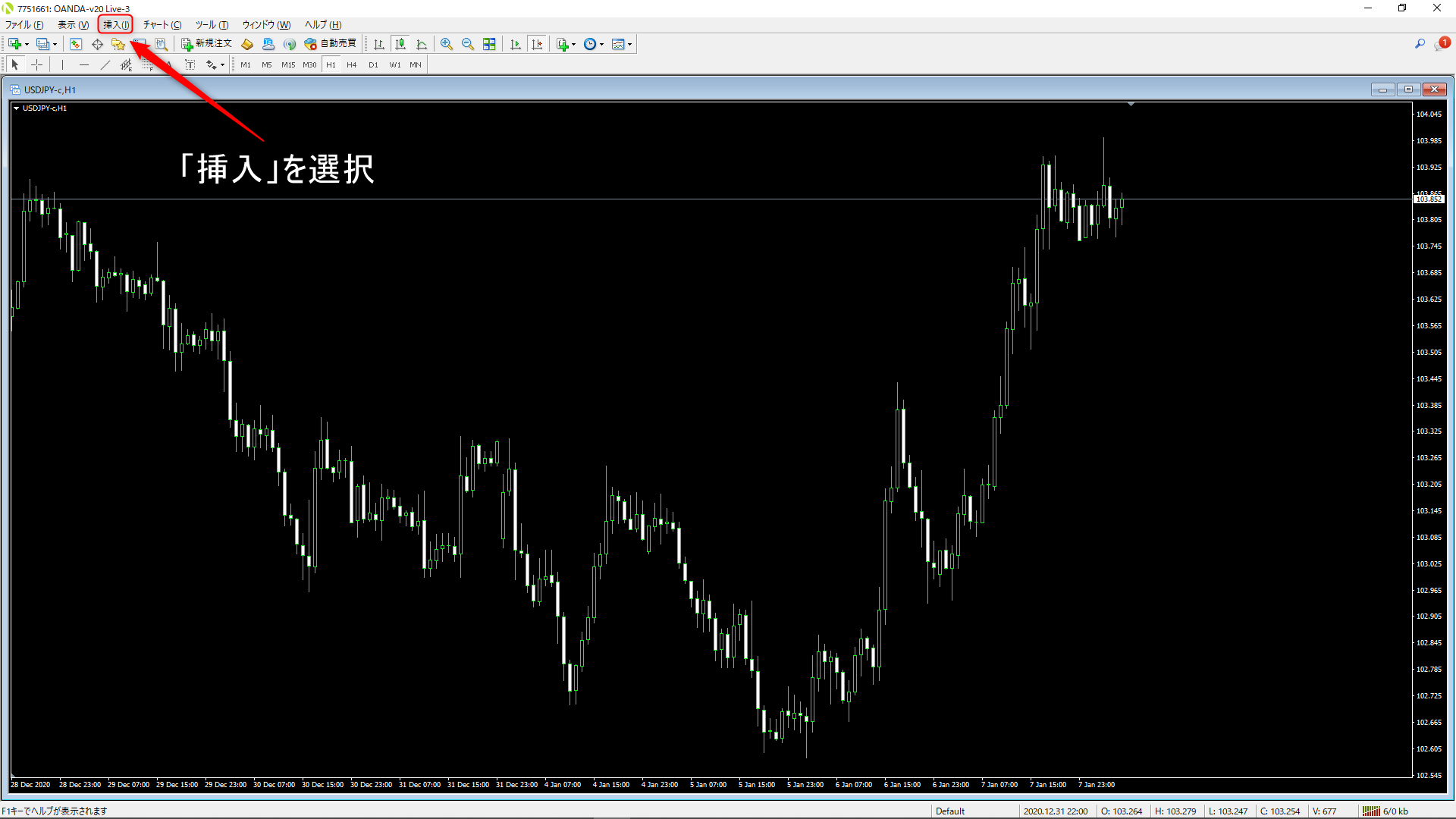Show the Market Watch panel
Screen dimensions: 1456x819
pos(76,44)
